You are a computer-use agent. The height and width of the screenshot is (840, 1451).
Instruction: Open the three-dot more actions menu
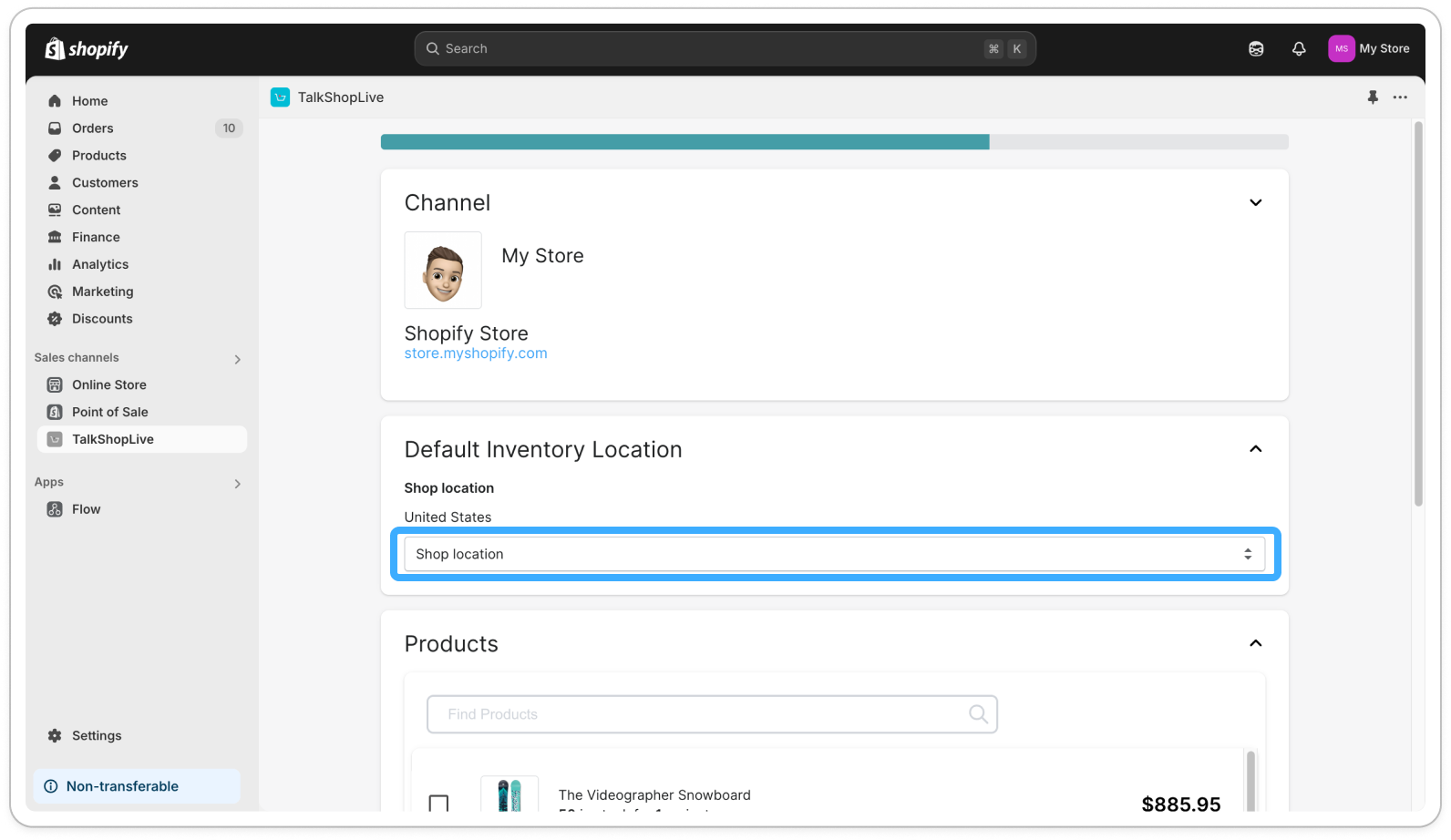pyautogui.click(x=1400, y=97)
